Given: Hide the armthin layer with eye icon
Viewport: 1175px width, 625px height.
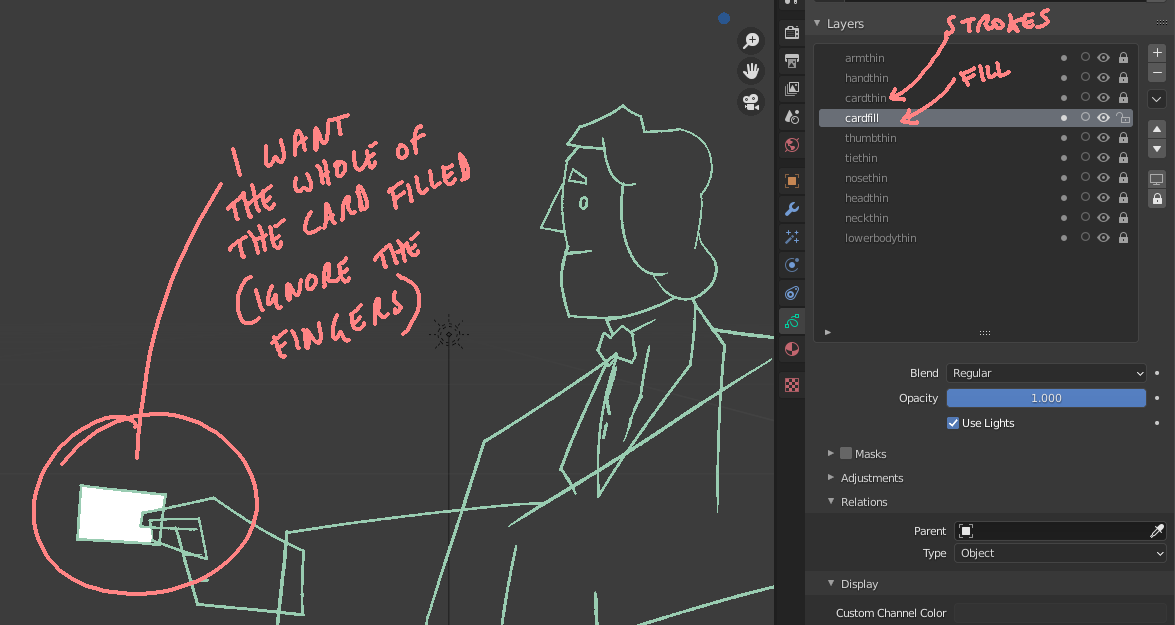Looking at the screenshot, I should (x=1103, y=58).
